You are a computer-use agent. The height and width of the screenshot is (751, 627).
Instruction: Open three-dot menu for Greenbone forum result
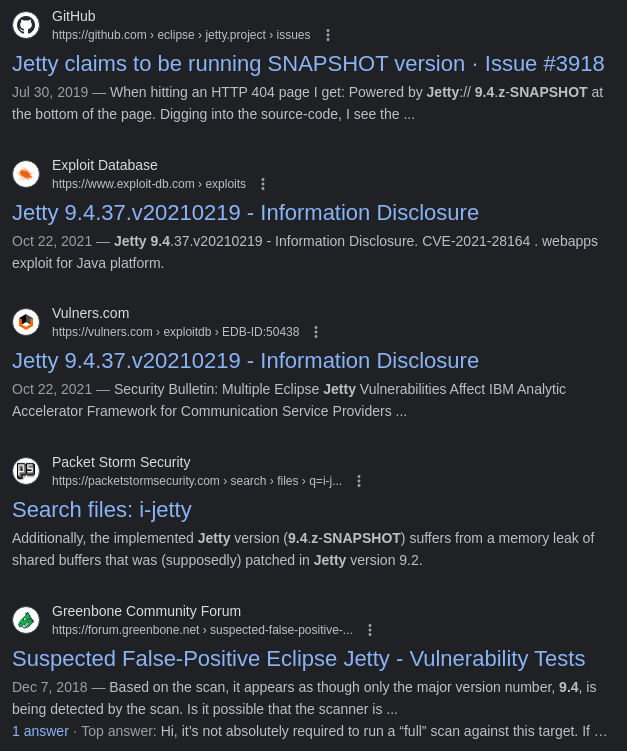point(370,630)
